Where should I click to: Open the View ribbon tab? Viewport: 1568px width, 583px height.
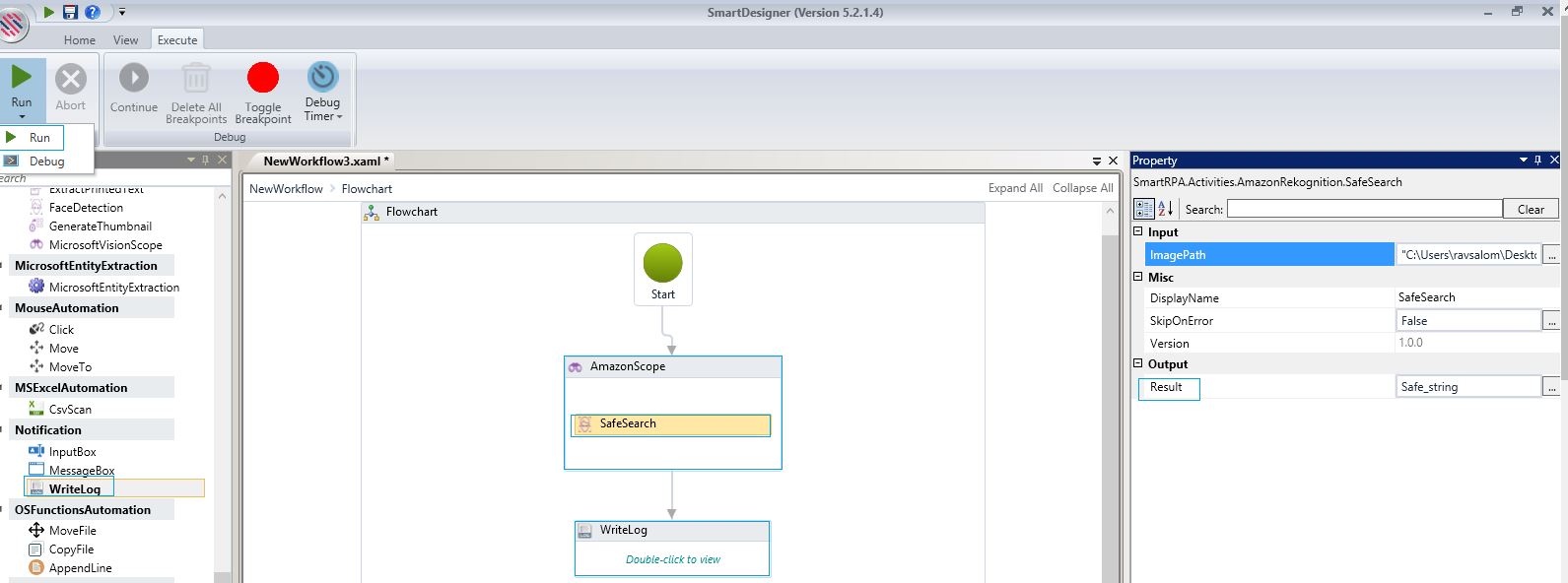tap(126, 40)
